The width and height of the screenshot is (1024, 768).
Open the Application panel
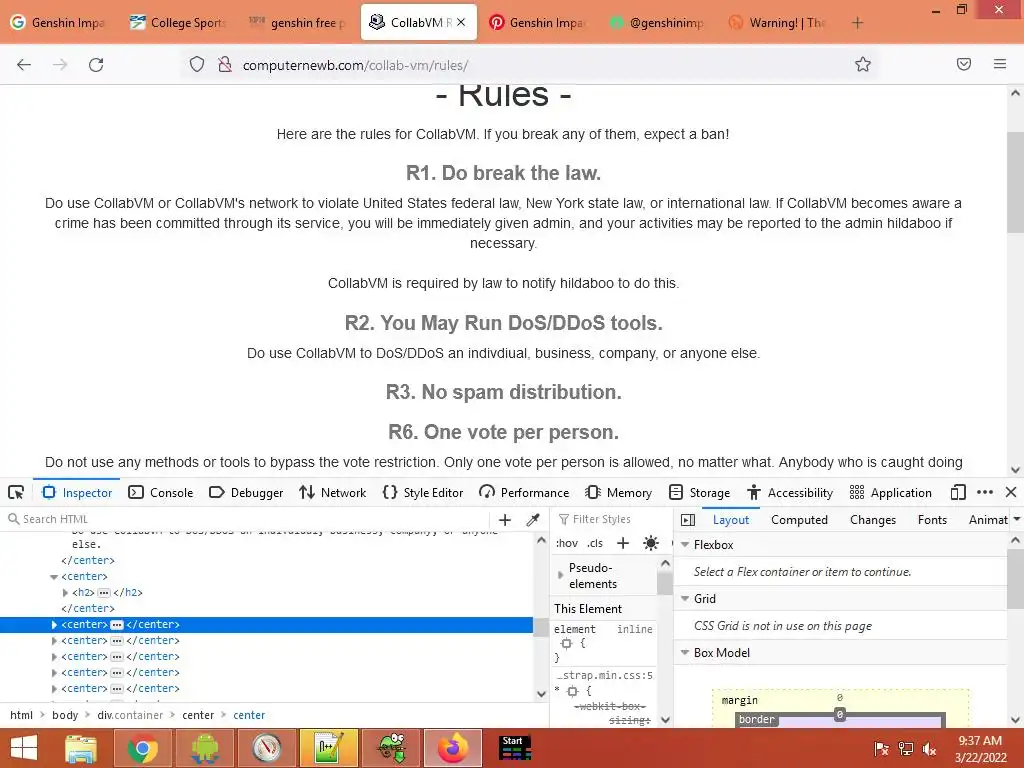point(891,492)
